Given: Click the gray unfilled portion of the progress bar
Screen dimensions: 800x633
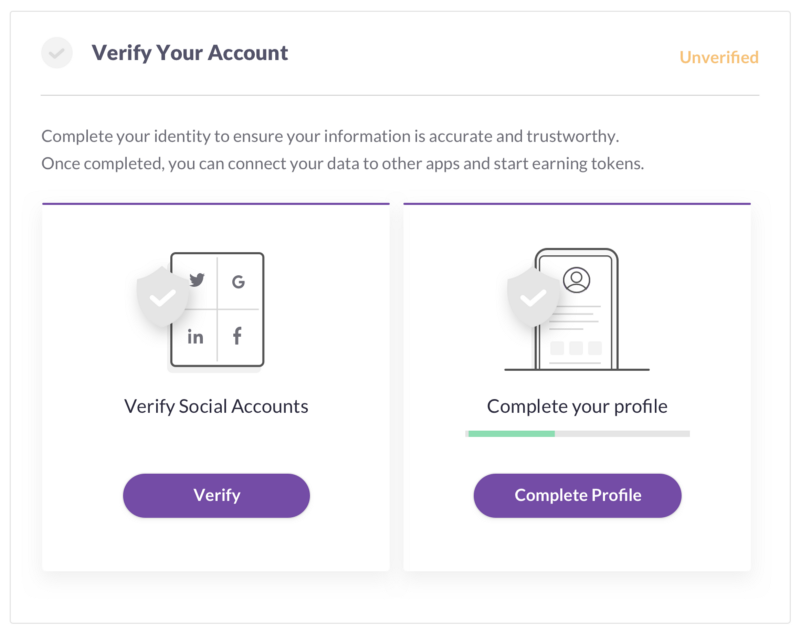Looking at the screenshot, I should coord(622,433).
